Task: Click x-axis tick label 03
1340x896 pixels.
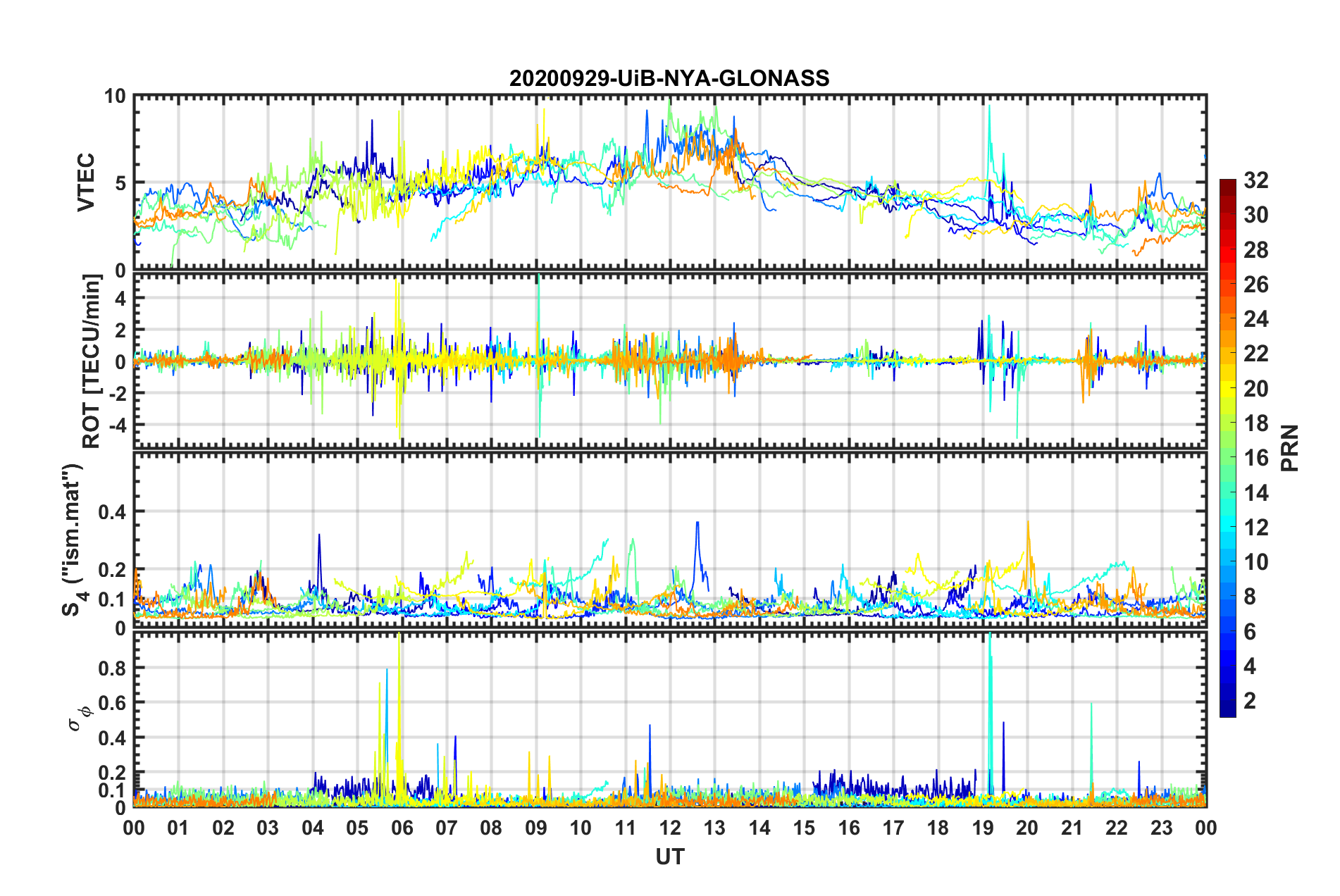Action: [268, 828]
